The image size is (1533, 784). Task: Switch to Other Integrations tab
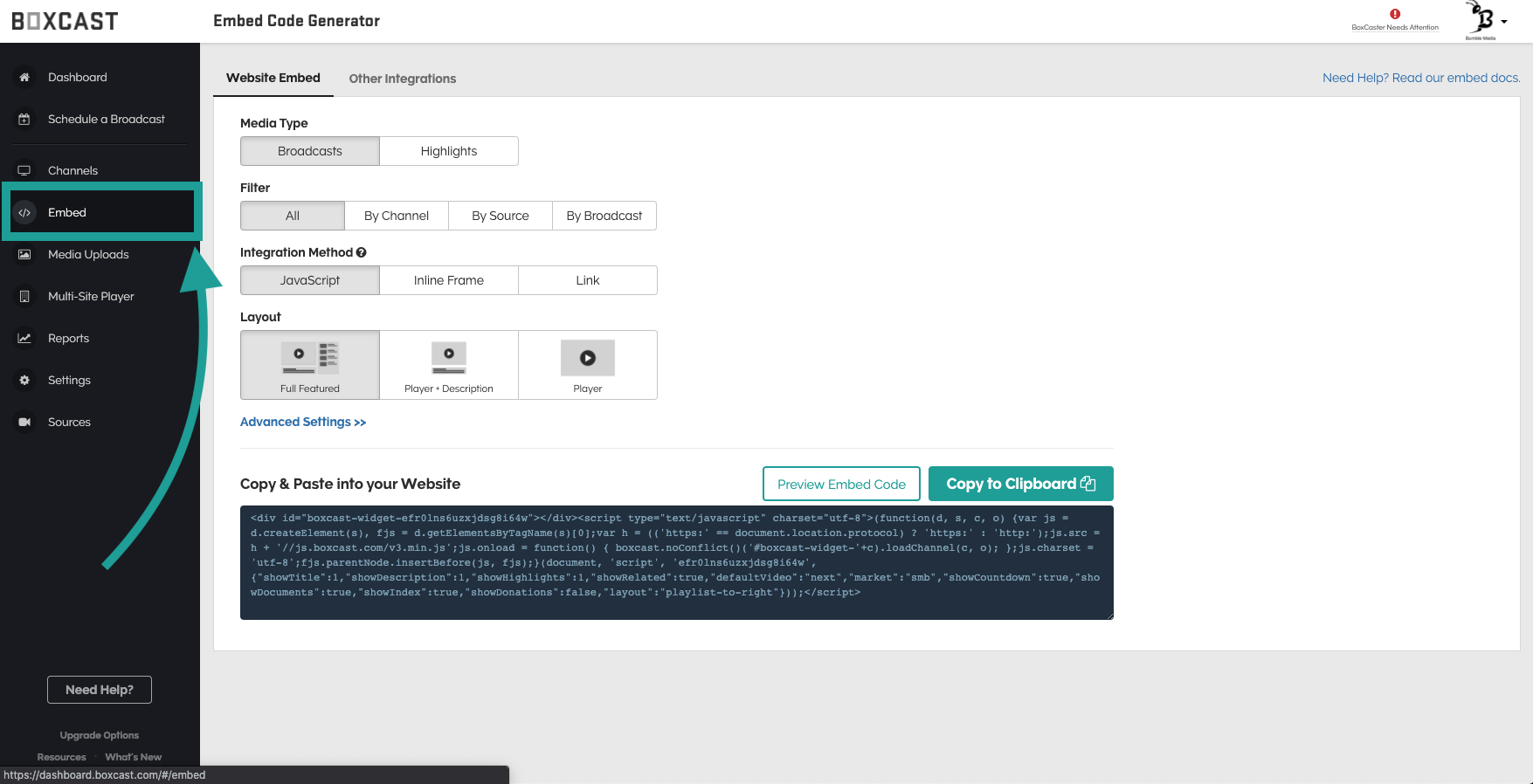tap(403, 79)
